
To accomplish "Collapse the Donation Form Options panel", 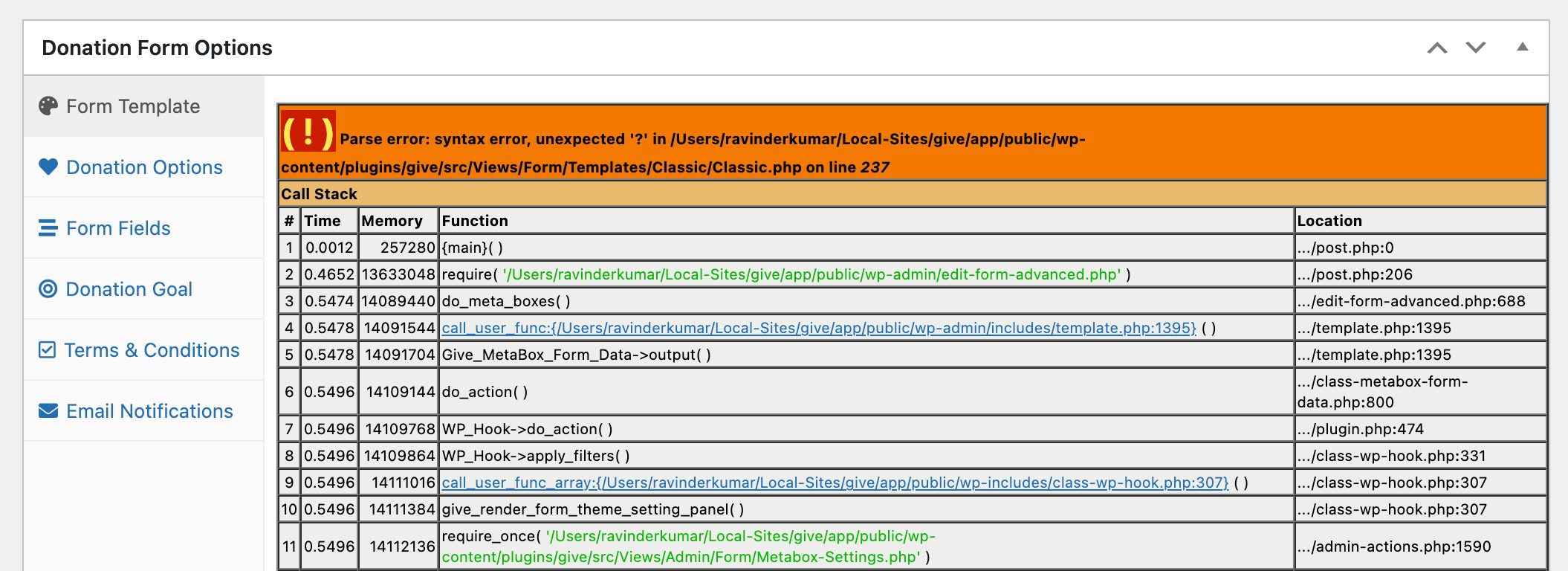I will [x=1522, y=47].
